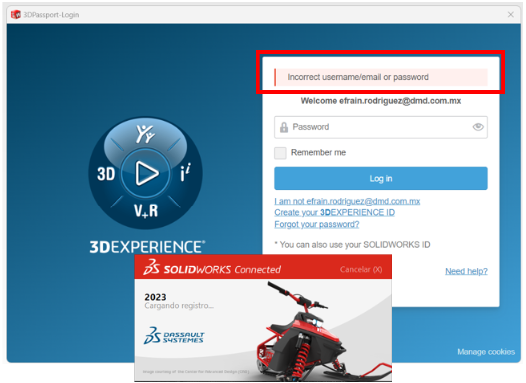Open the Manage cookies link

[486, 352]
